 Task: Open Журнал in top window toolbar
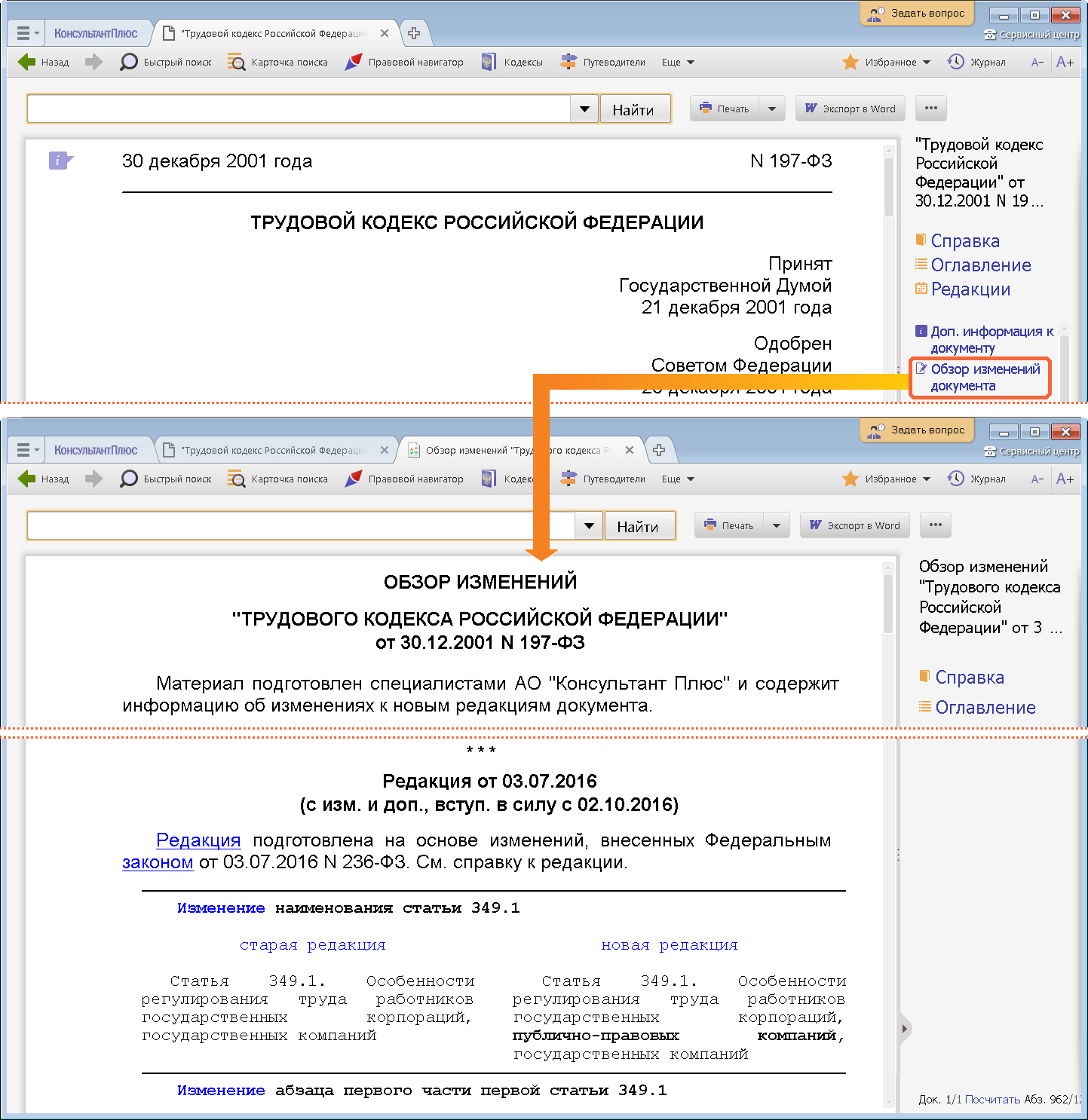point(976,62)
